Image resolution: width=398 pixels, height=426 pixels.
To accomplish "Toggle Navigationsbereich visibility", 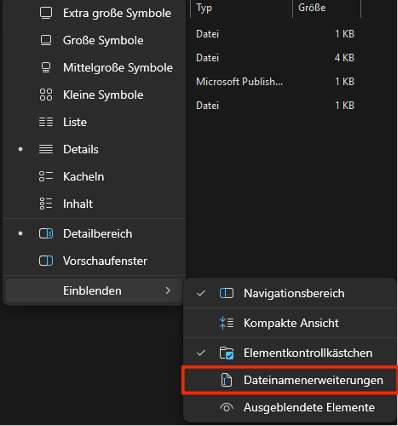I will click(289, 293).
